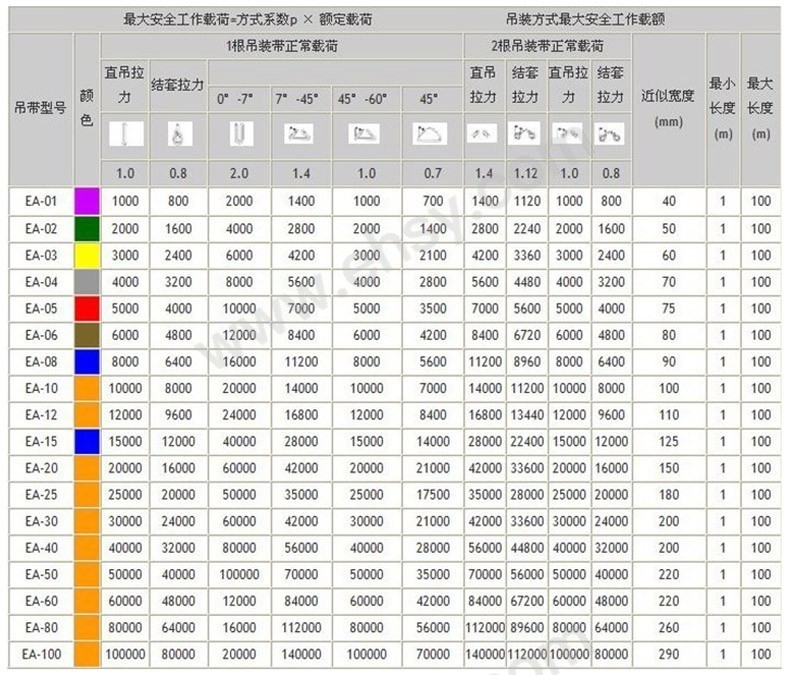Image resolution: width=790 pixels, height=675 pixels.
Task: Click the 最大长度 (m) column header
Action: click(x=760, y=108)
